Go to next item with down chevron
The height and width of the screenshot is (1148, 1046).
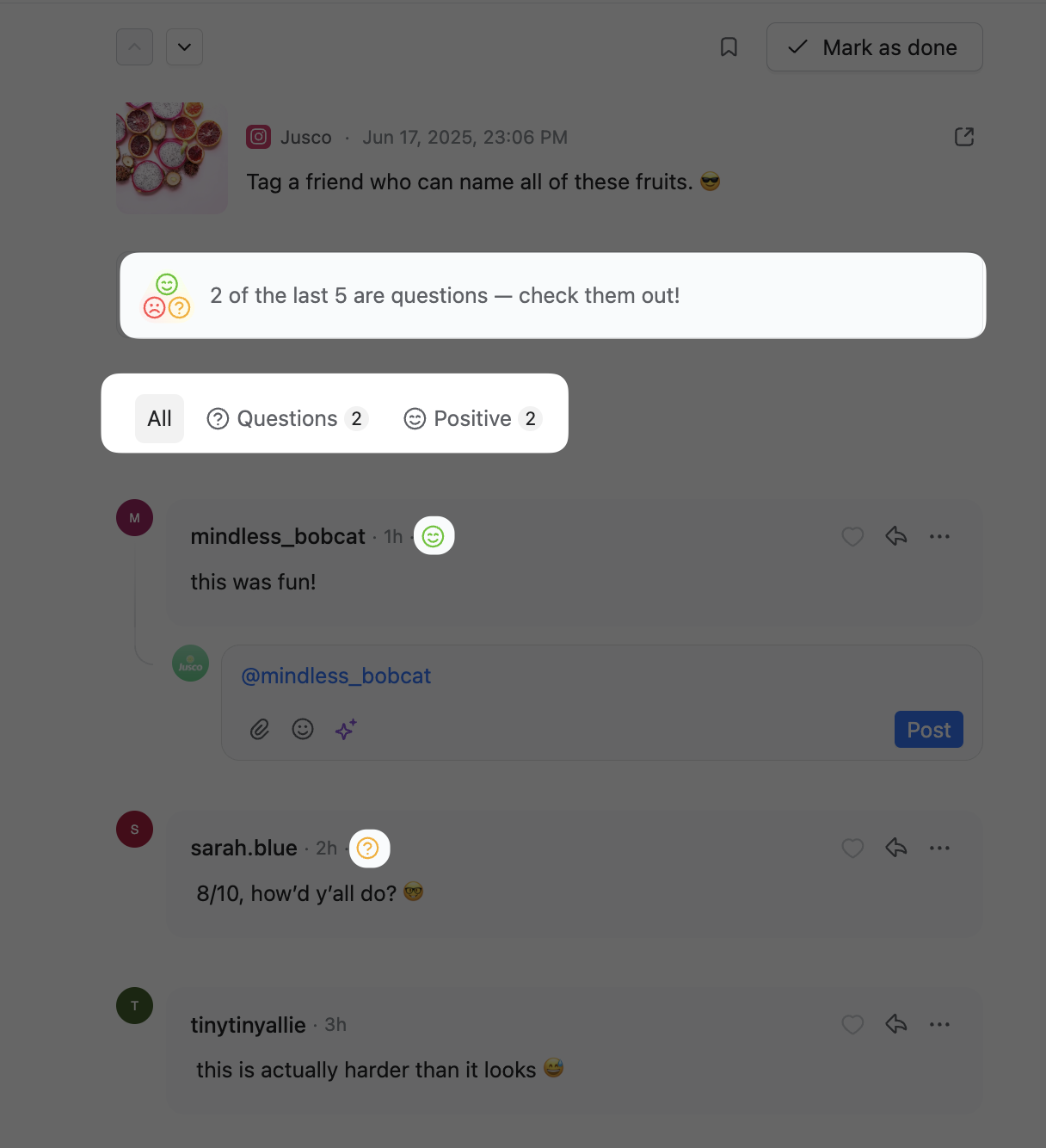point(184,47)
